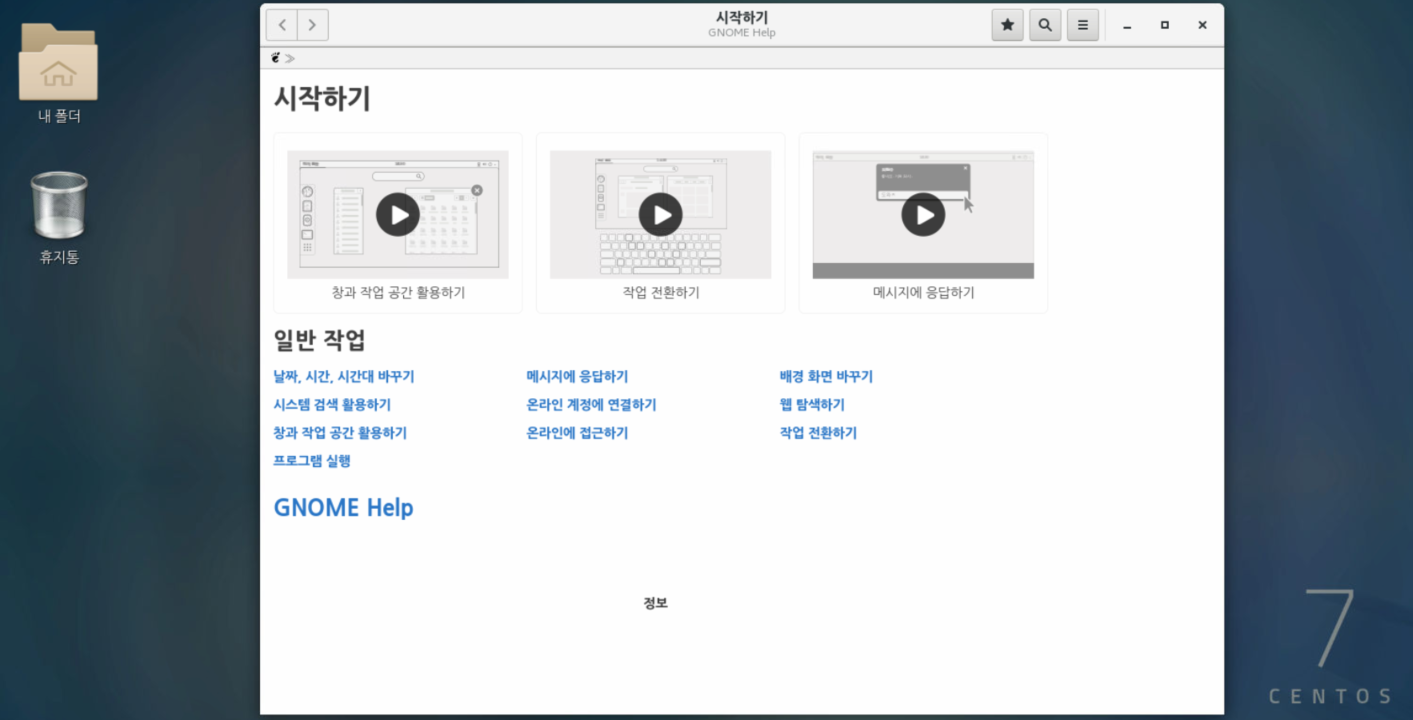Viewport: 1413px width, 720px height.
Task: Play the 창과 작업 공간 활용하기 video
Action: tap(398, 214)
